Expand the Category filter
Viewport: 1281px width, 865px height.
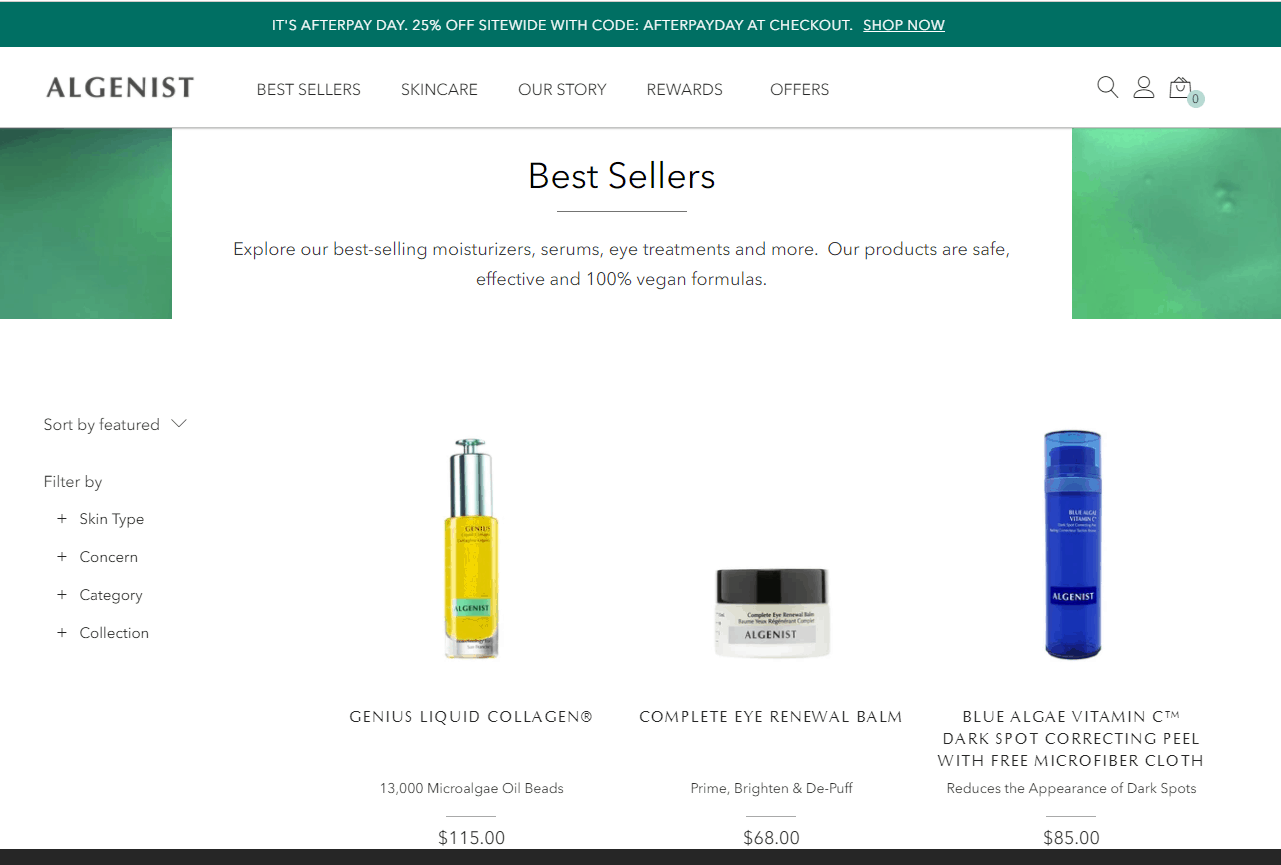[99, 595]
